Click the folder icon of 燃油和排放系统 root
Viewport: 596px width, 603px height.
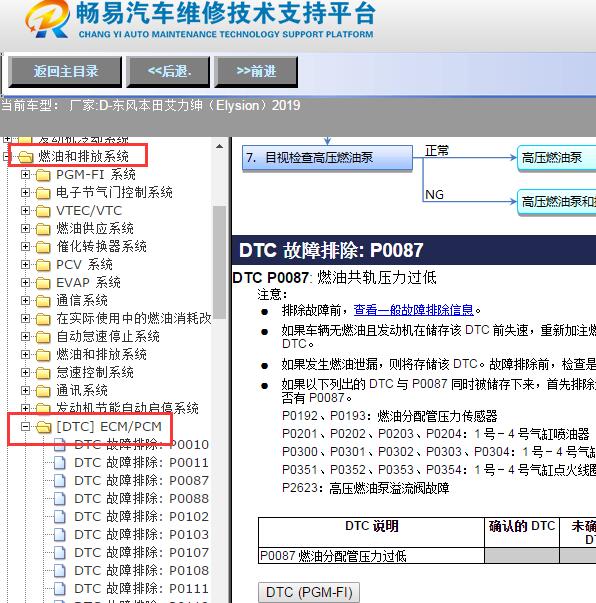(x=25, y=157)
